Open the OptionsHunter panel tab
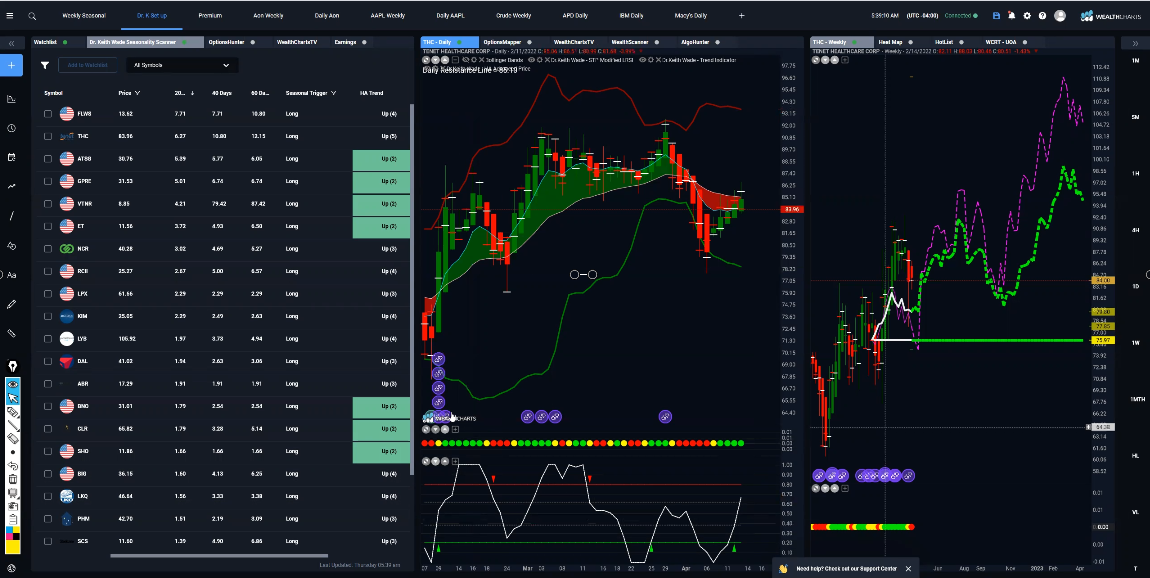Screen dimensions: 1150x578 (x=227, y=43)
